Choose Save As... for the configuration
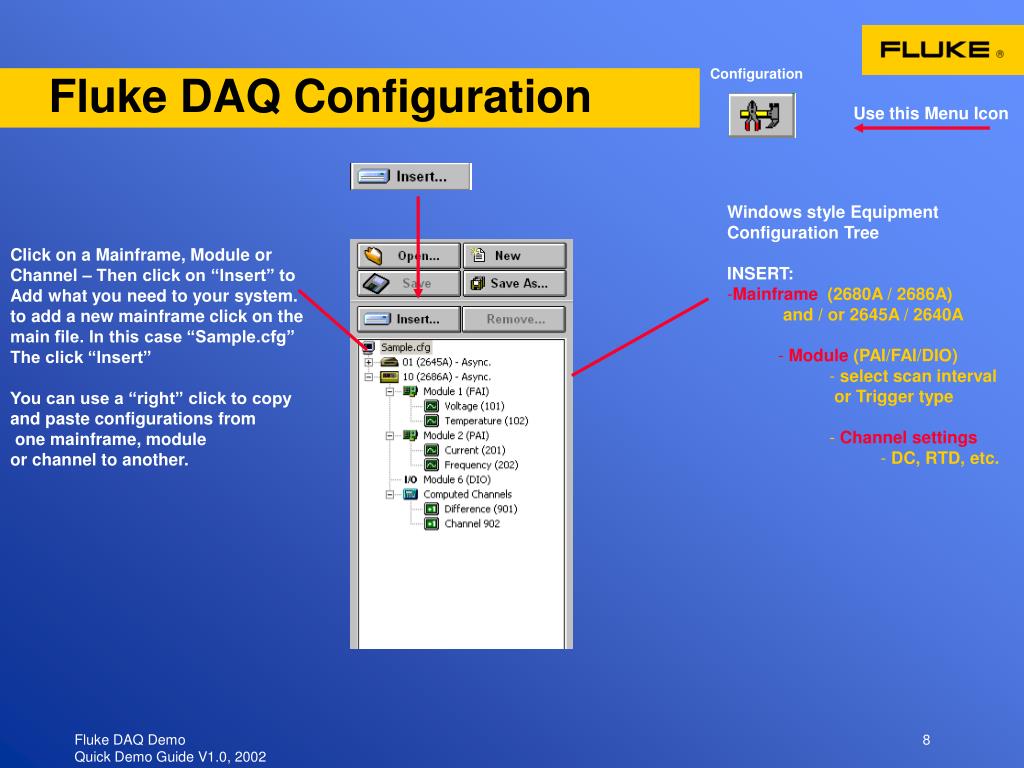 pos(515,283)
